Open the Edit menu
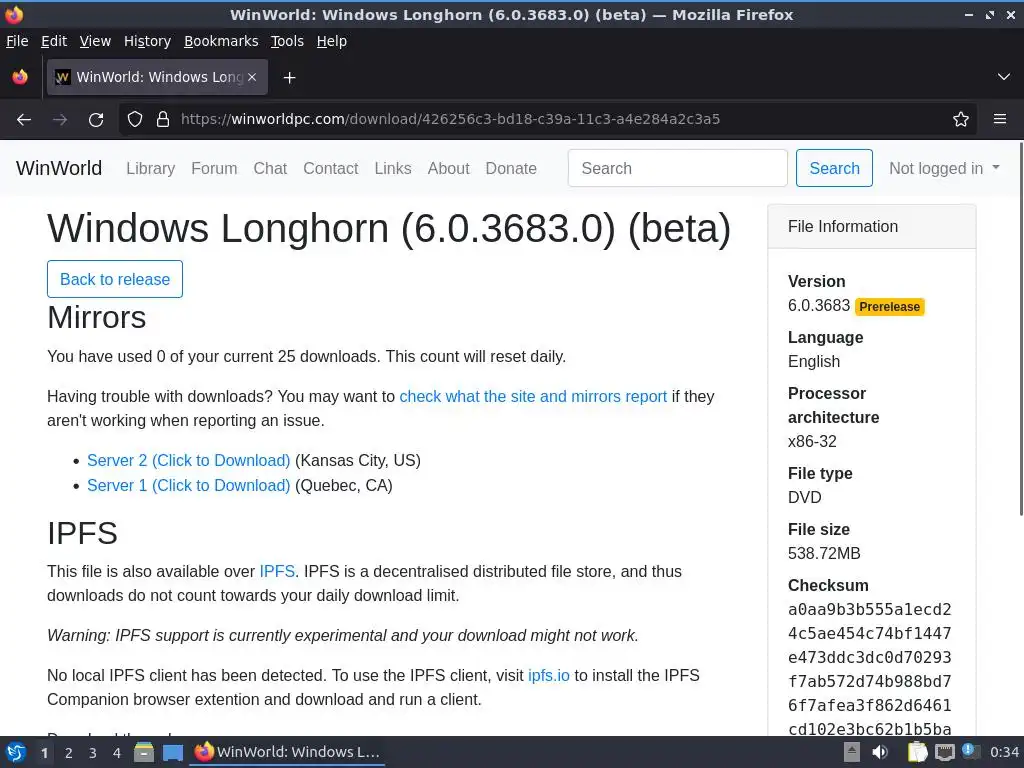 (54, 41)
